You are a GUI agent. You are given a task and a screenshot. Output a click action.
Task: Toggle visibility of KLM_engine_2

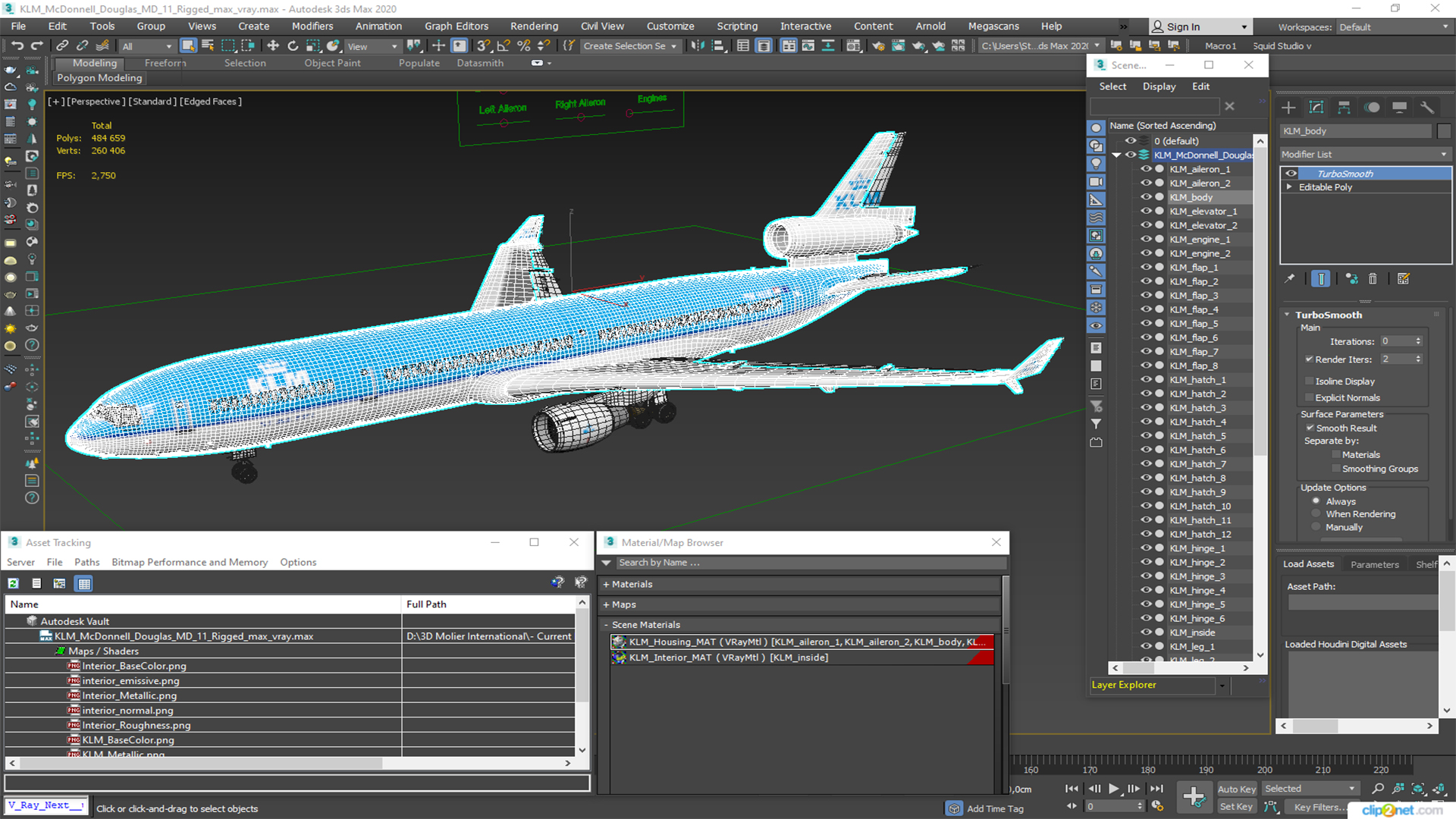coord(1146,253)
